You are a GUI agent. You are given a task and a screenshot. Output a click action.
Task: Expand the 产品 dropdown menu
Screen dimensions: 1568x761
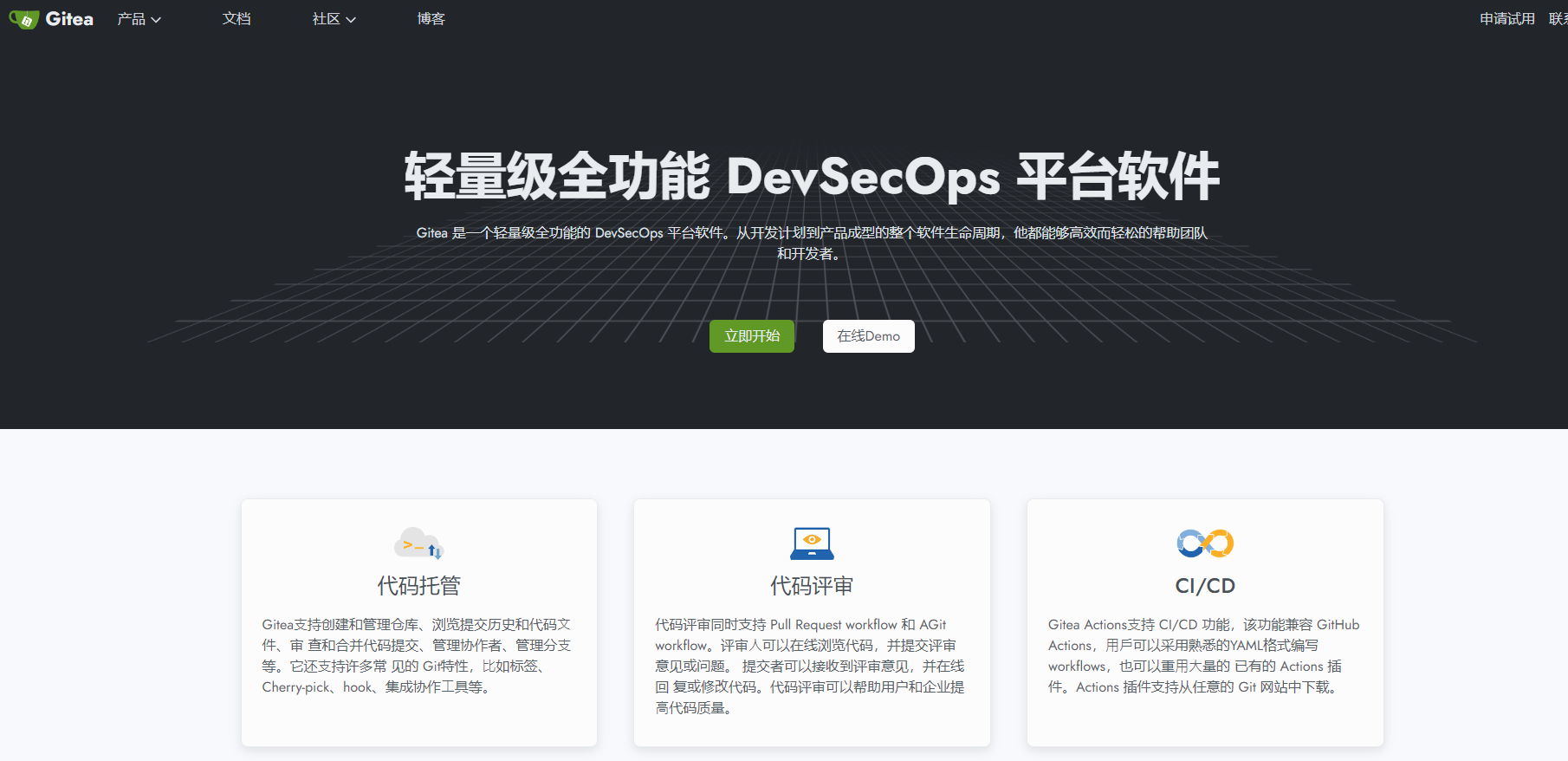(x=139, y=19)
